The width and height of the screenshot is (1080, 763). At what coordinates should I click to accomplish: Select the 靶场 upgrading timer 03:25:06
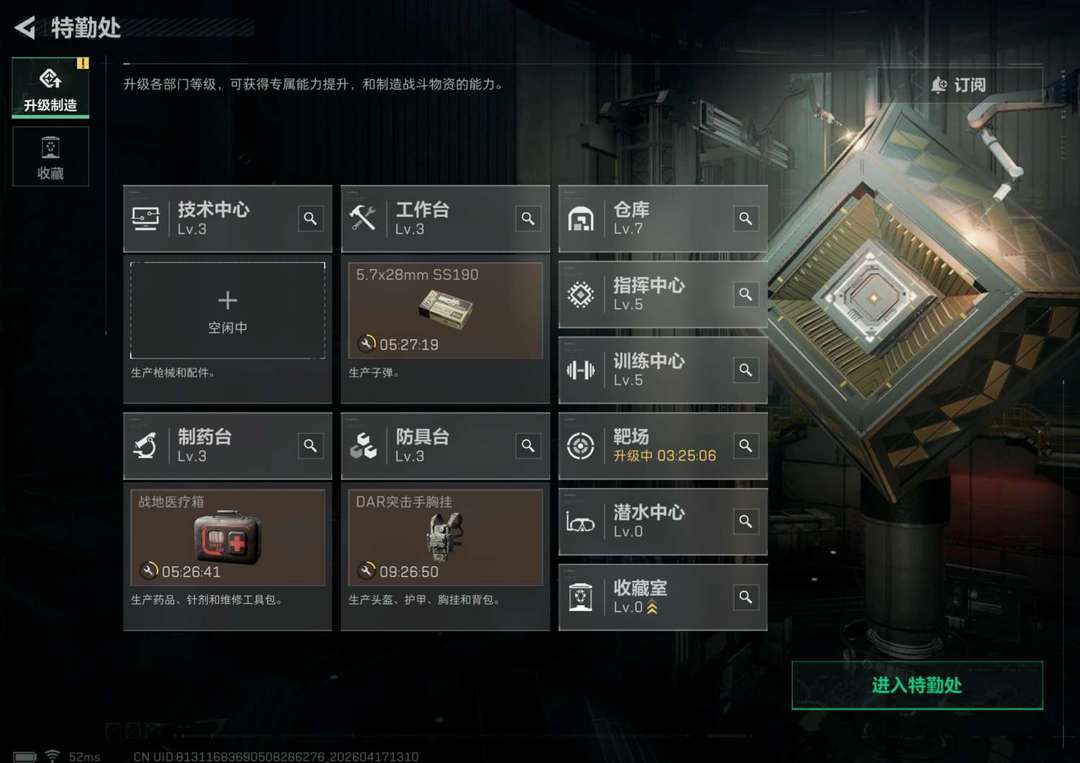point(686,456)
